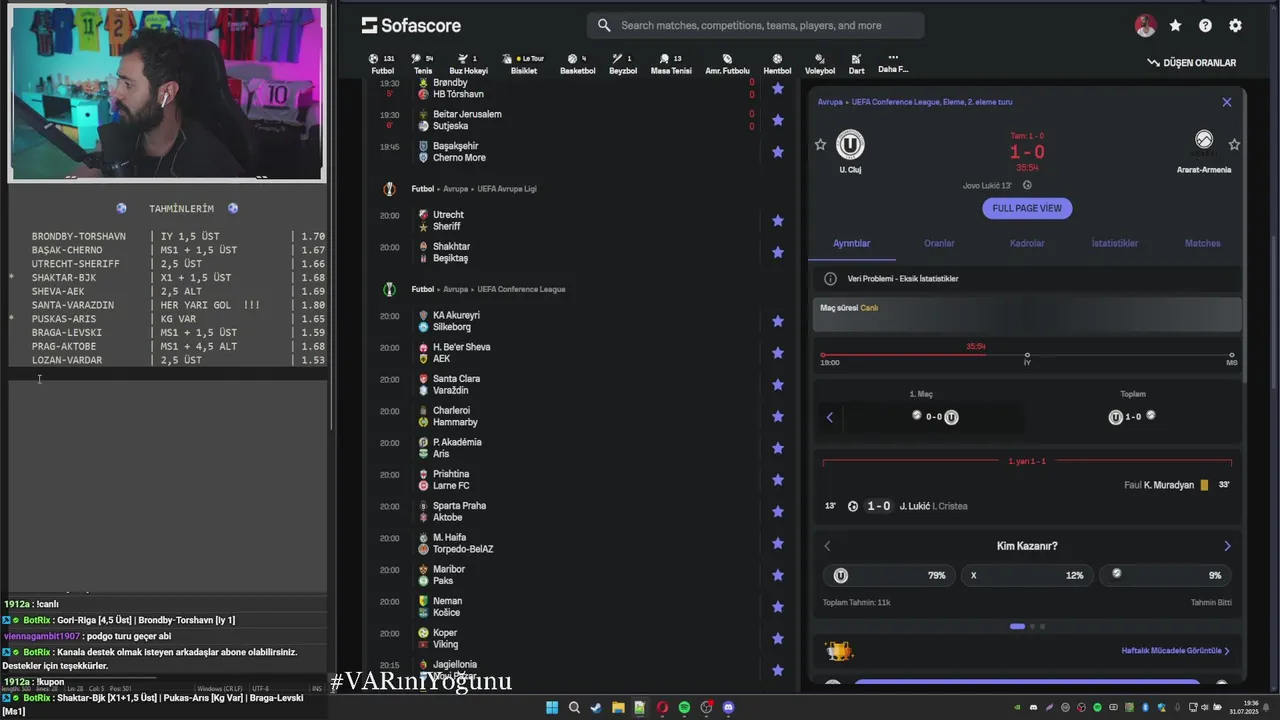Toggle favorite star for Brøndby match

click(777, 88)
